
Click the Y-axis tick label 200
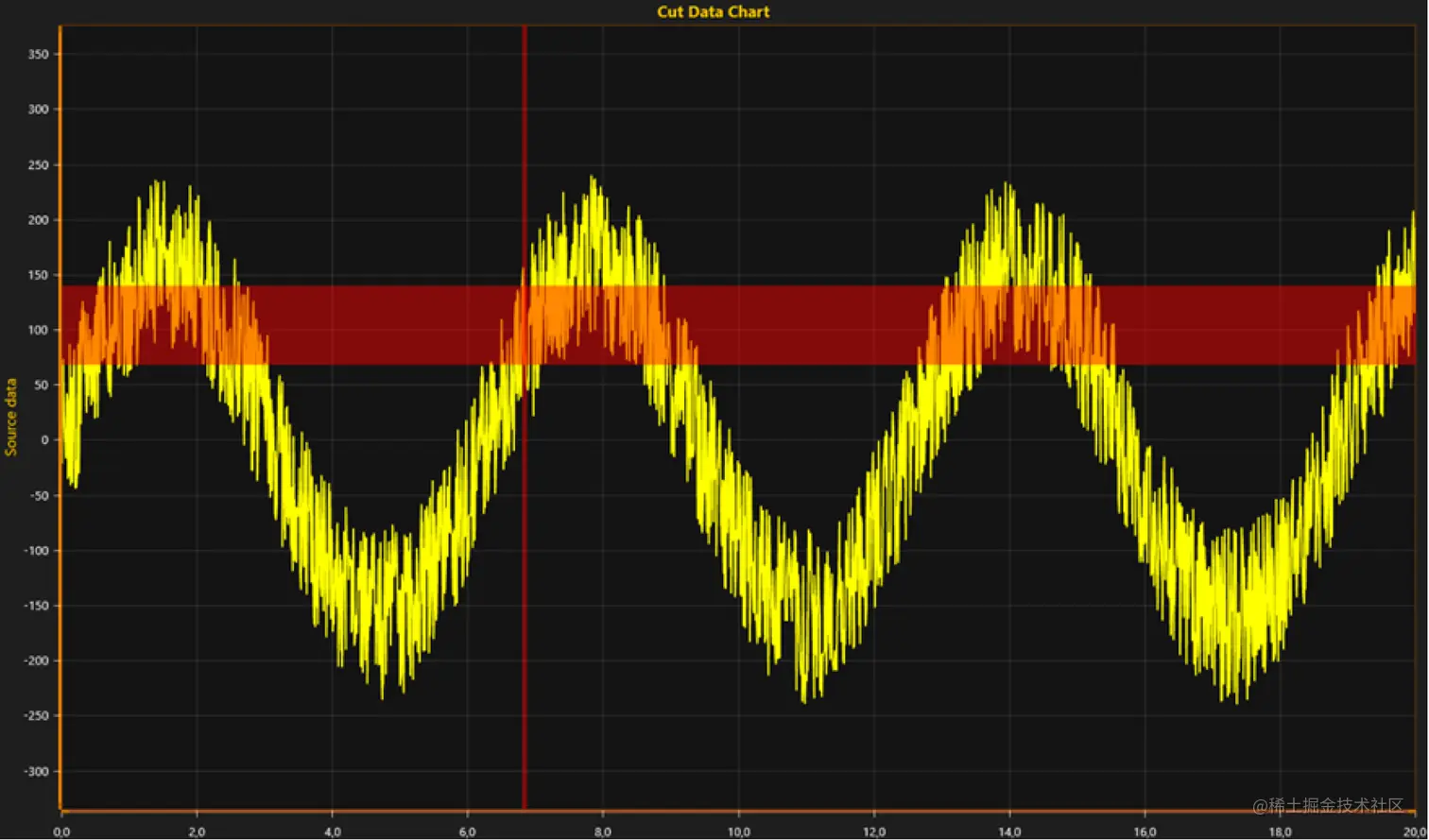coord(38,219)
